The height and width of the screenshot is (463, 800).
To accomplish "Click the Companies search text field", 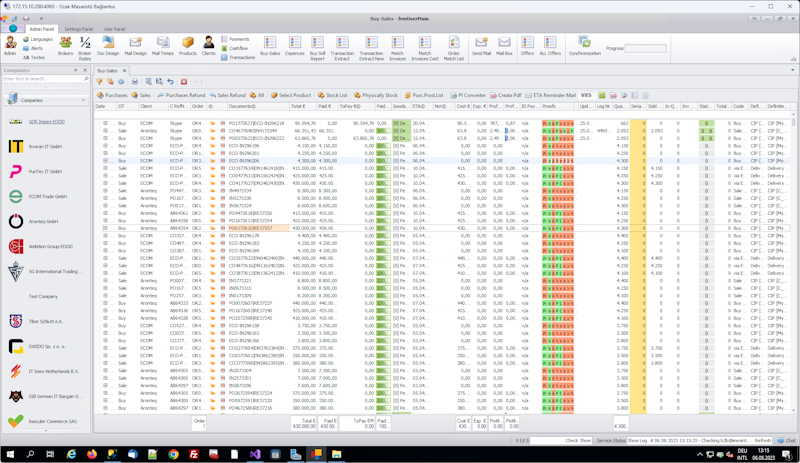I will [x=43, y=79].
